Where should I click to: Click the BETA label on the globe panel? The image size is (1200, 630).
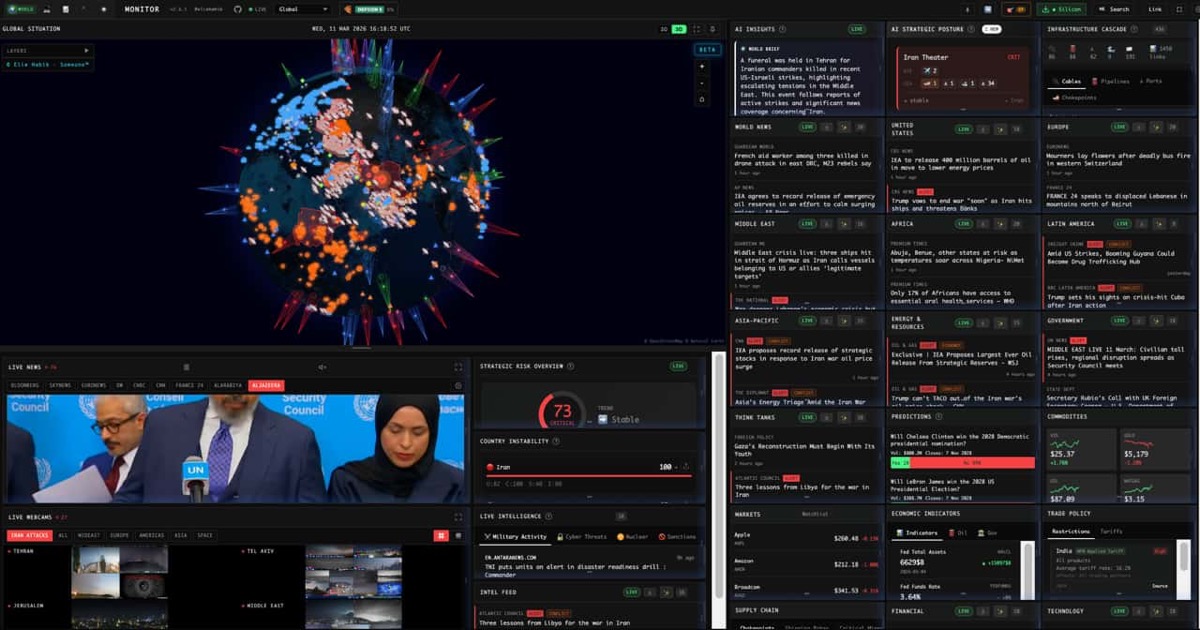pyautogui.click(x=707, y=49)
